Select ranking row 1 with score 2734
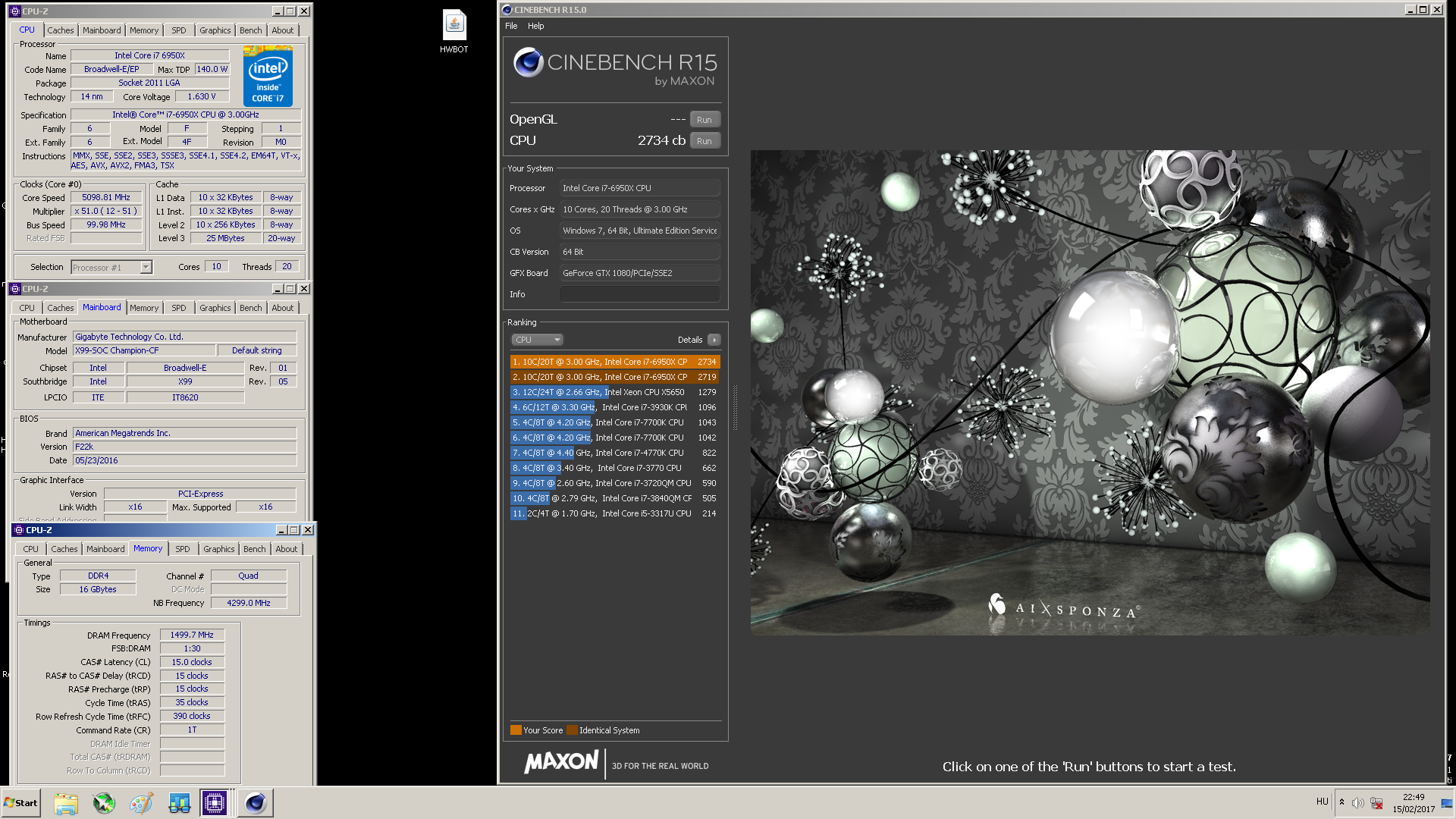 (x=615, y=362)
